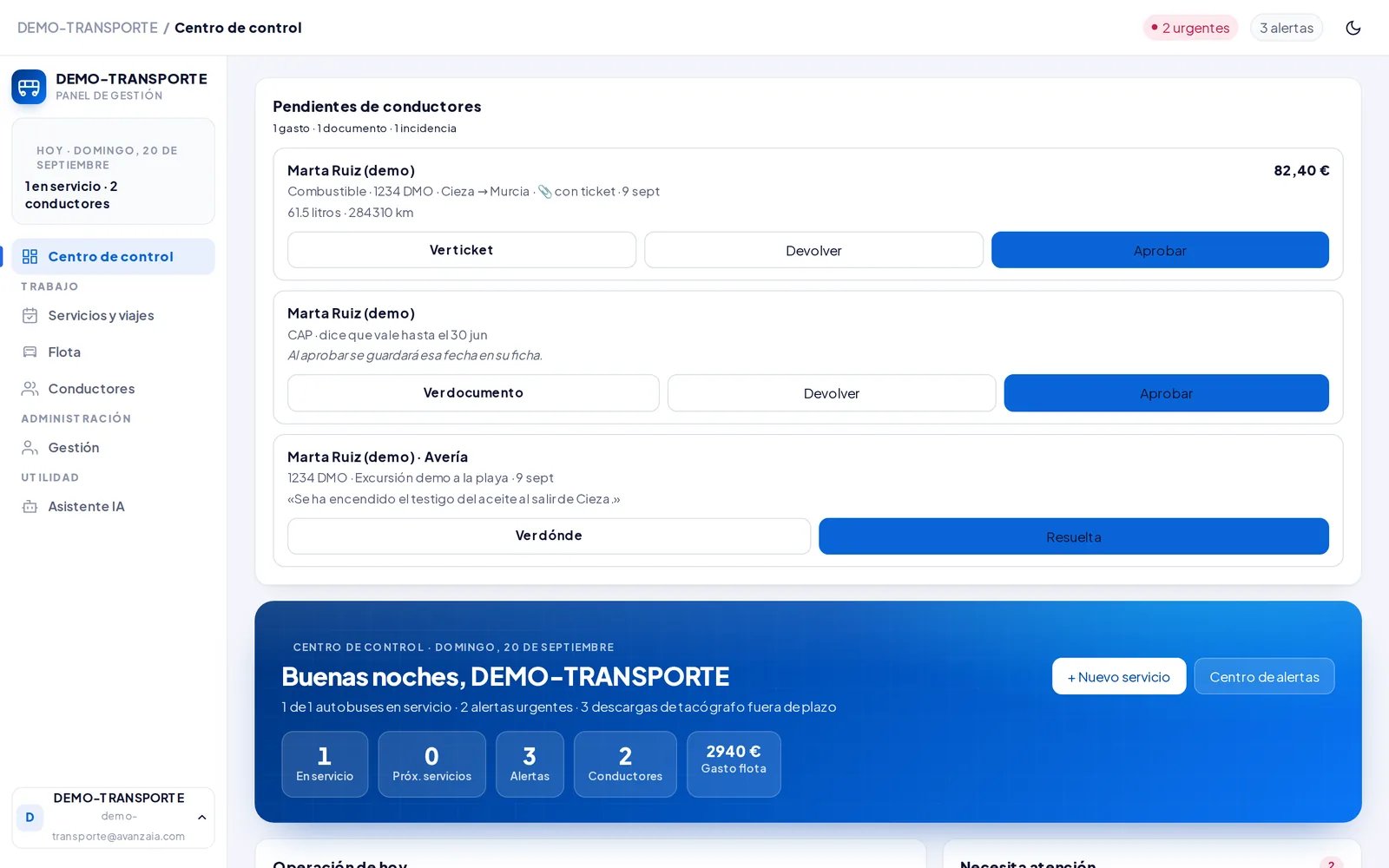Click Ver dónde for the Avería
1389x868 pixels.
click(549, 536)
